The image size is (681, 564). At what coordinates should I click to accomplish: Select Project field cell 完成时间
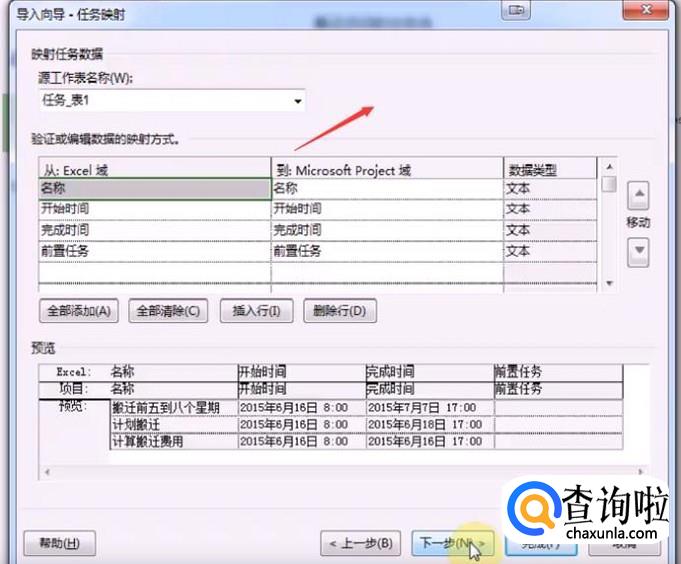[387, 230]
